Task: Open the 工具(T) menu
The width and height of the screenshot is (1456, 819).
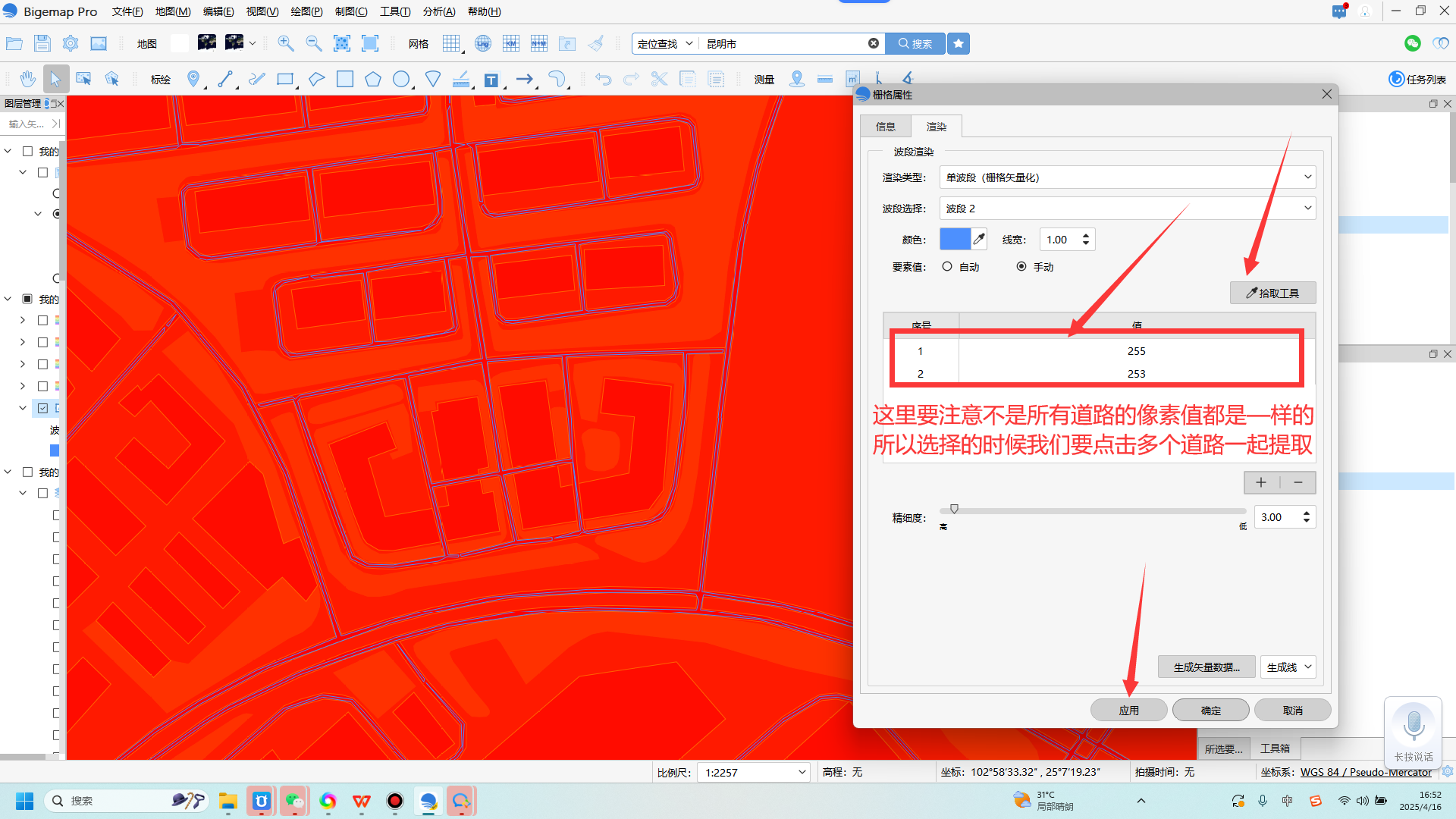Action: point(394,11)
